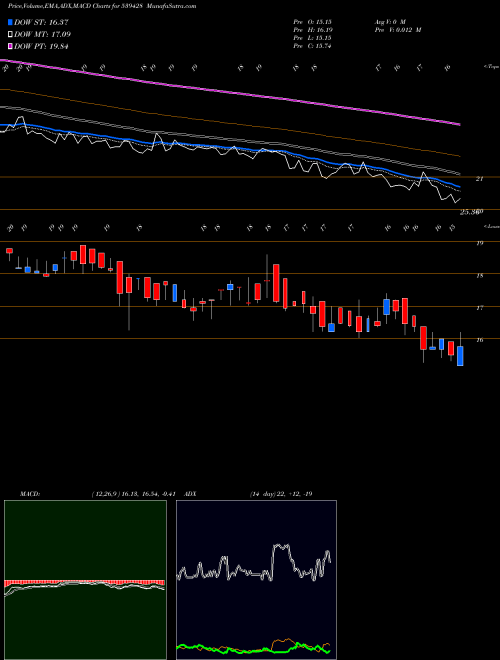
Task: Click inside the green MACD chart panel
Action: [85, 580]
